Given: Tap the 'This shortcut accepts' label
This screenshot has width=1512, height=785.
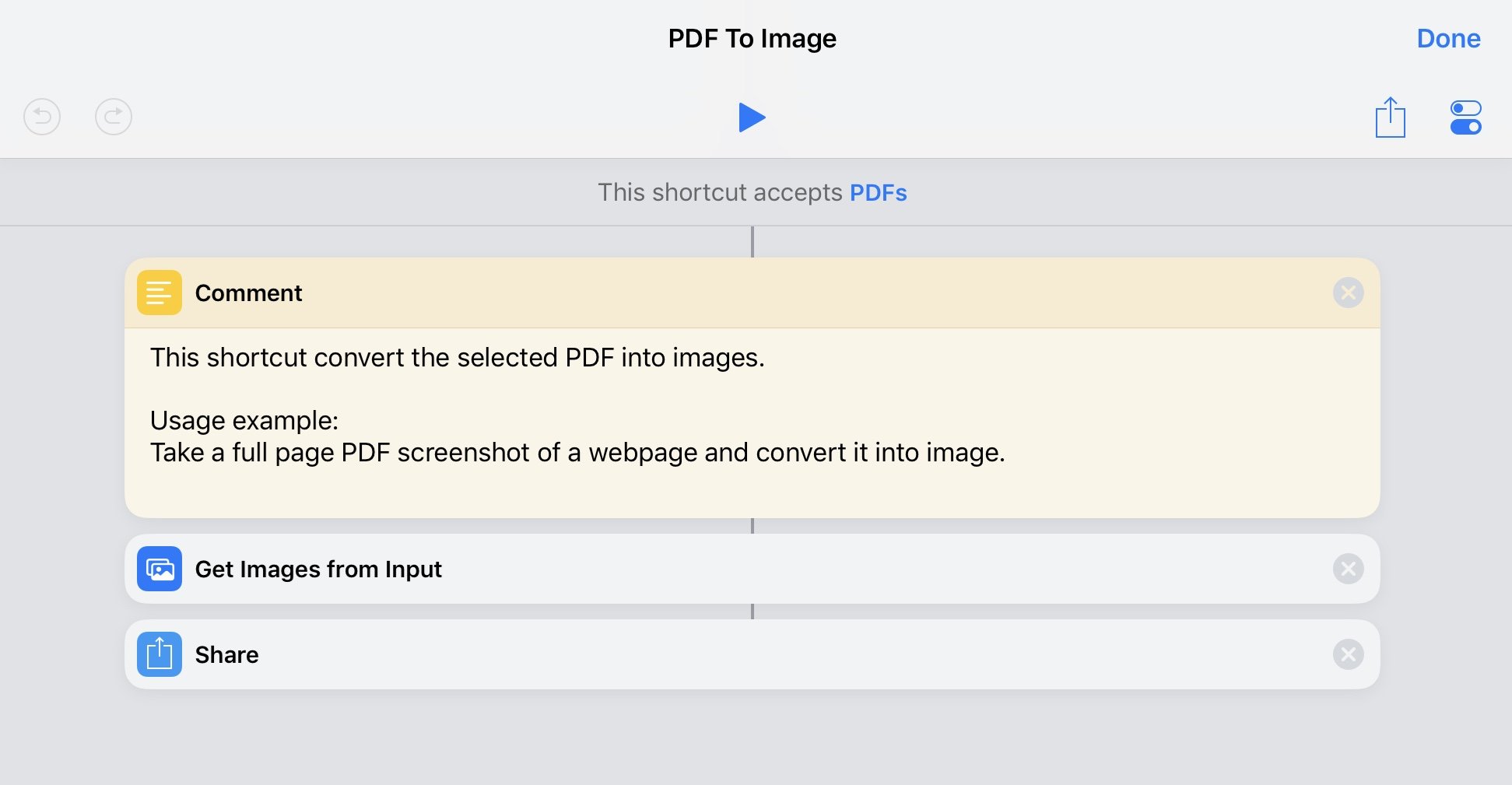Looking at the screenshot, I should (720, 192).
